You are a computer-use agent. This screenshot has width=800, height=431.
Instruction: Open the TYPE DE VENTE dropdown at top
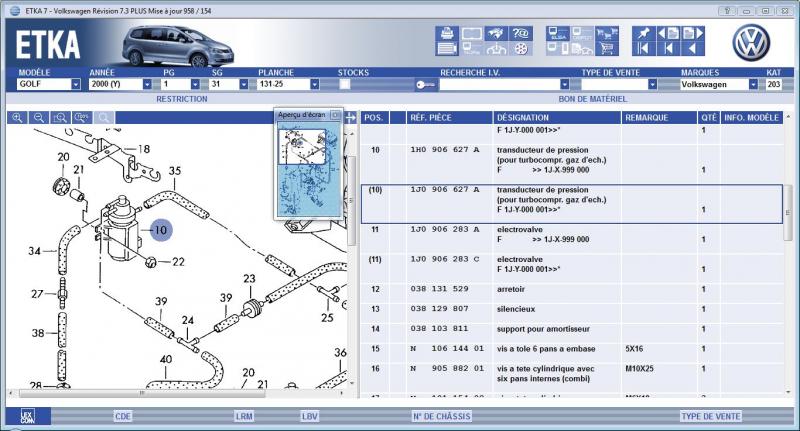coord(652,85)
